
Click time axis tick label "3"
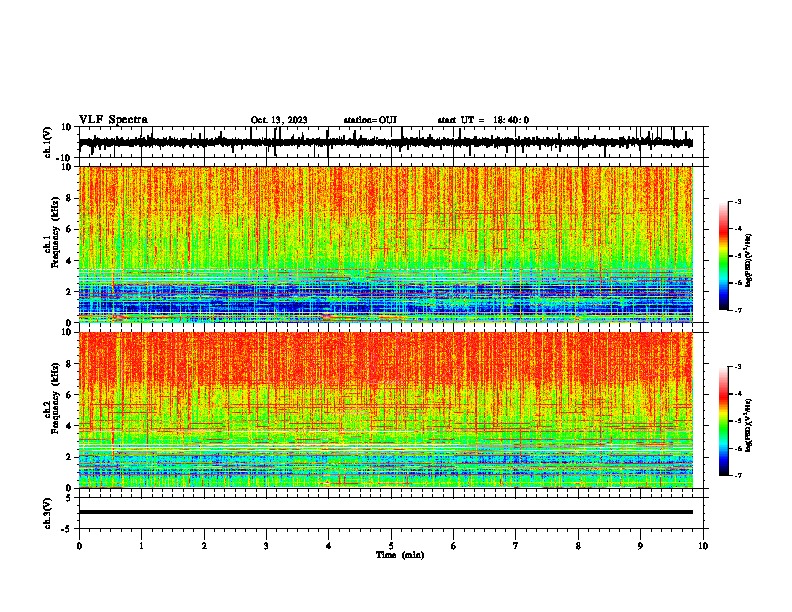[266, 546]
